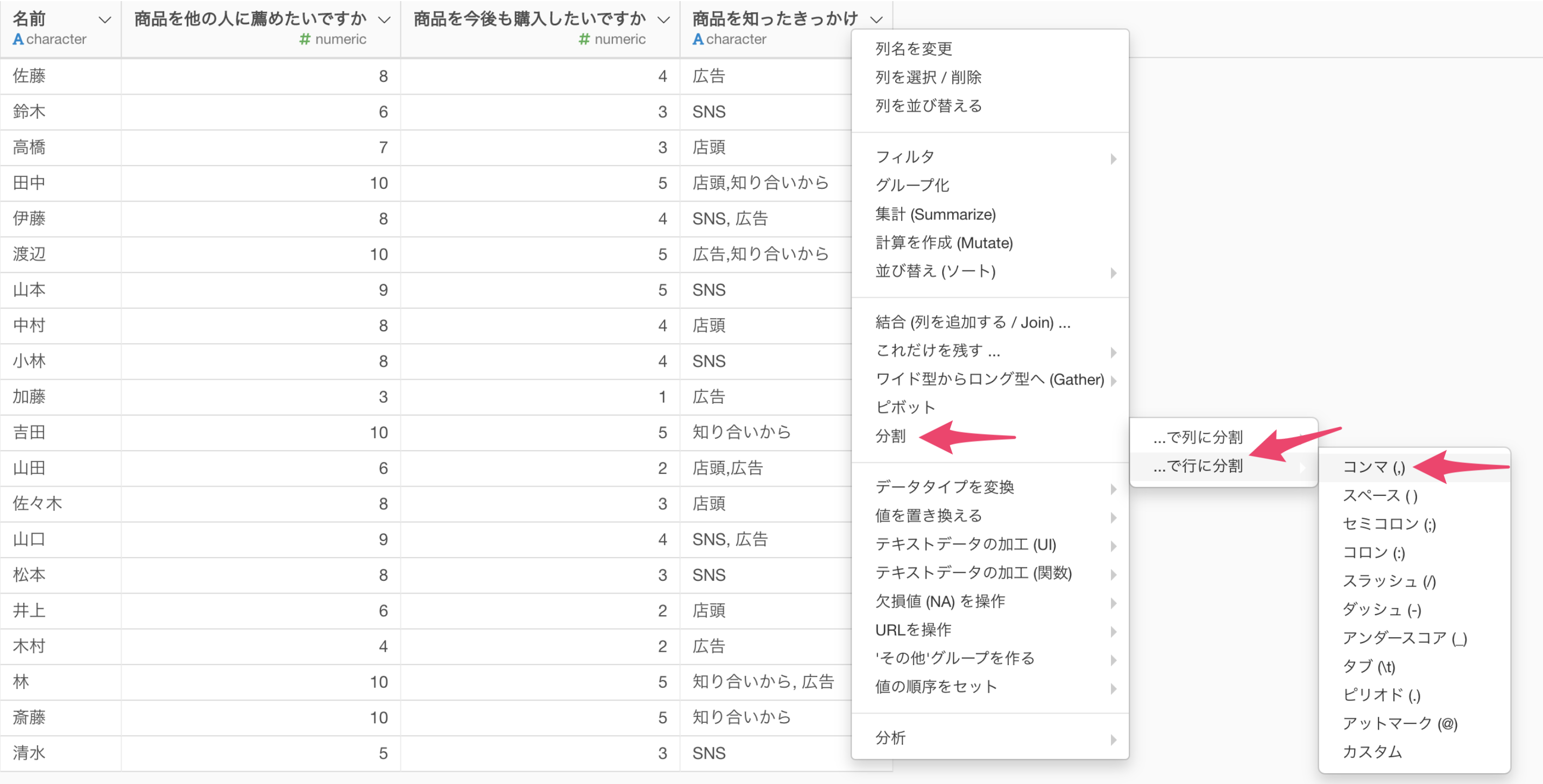Expand the 並び替え (ソート) submenu
Viewport: 1543px width, 784px height.
click(990, 272)
